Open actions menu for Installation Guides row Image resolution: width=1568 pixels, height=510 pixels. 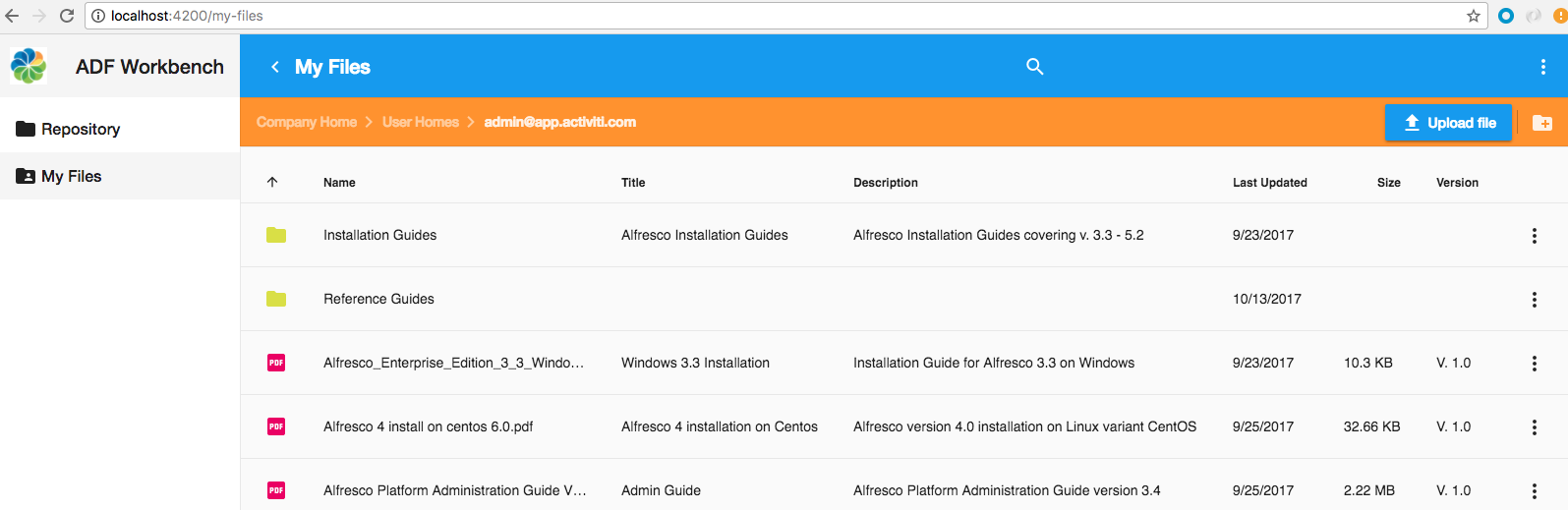(1534, 236)
